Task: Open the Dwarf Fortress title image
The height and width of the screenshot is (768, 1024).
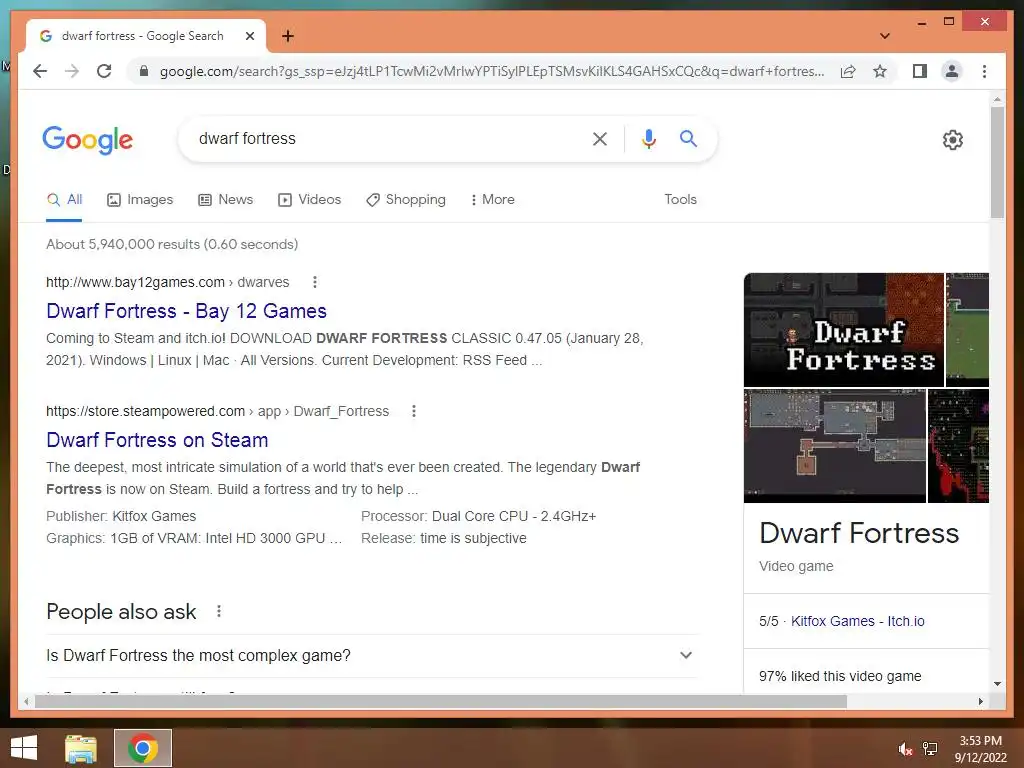Action: point(844,330)
